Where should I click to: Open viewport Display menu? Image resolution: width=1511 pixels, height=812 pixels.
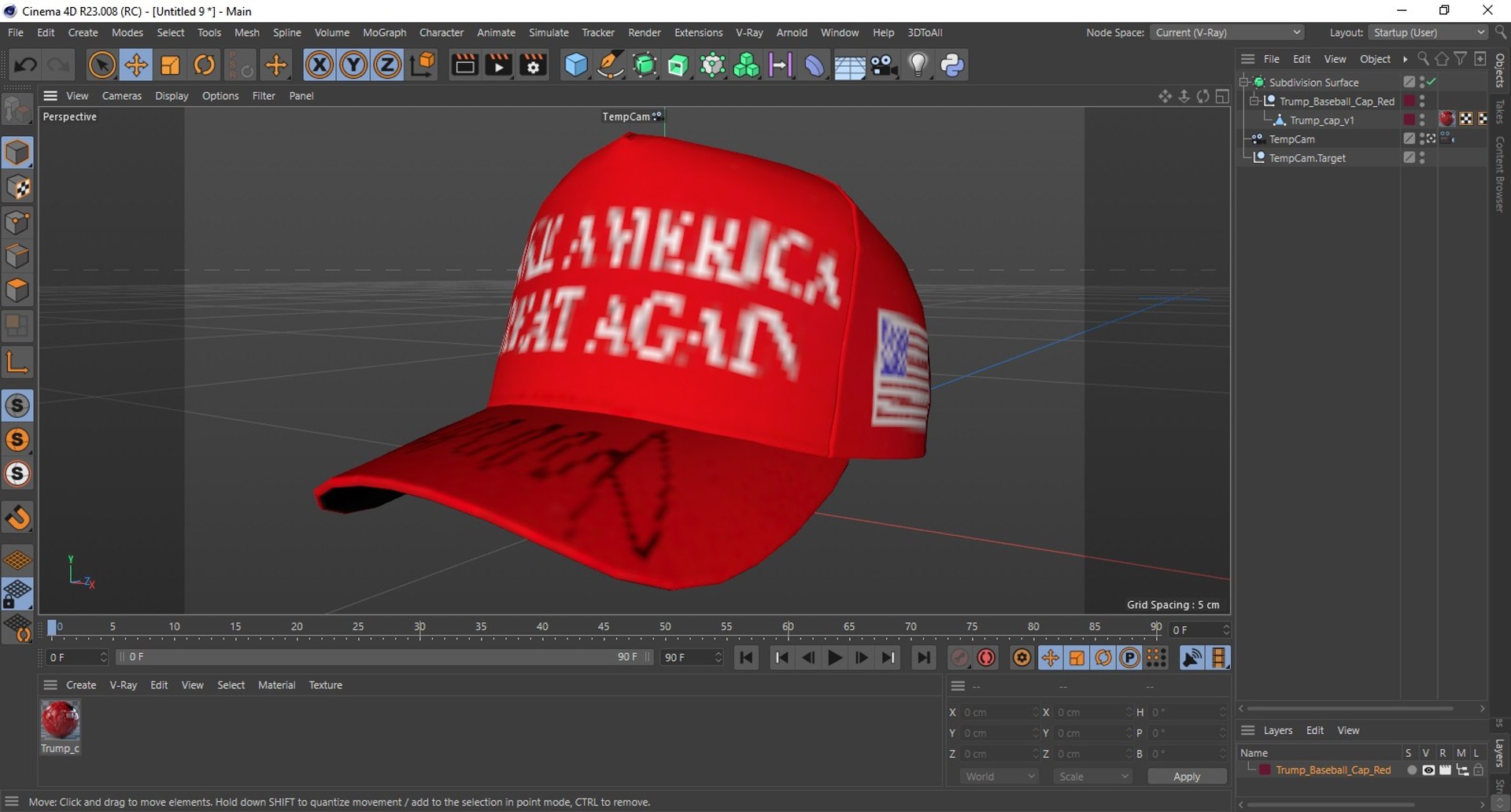172,95
